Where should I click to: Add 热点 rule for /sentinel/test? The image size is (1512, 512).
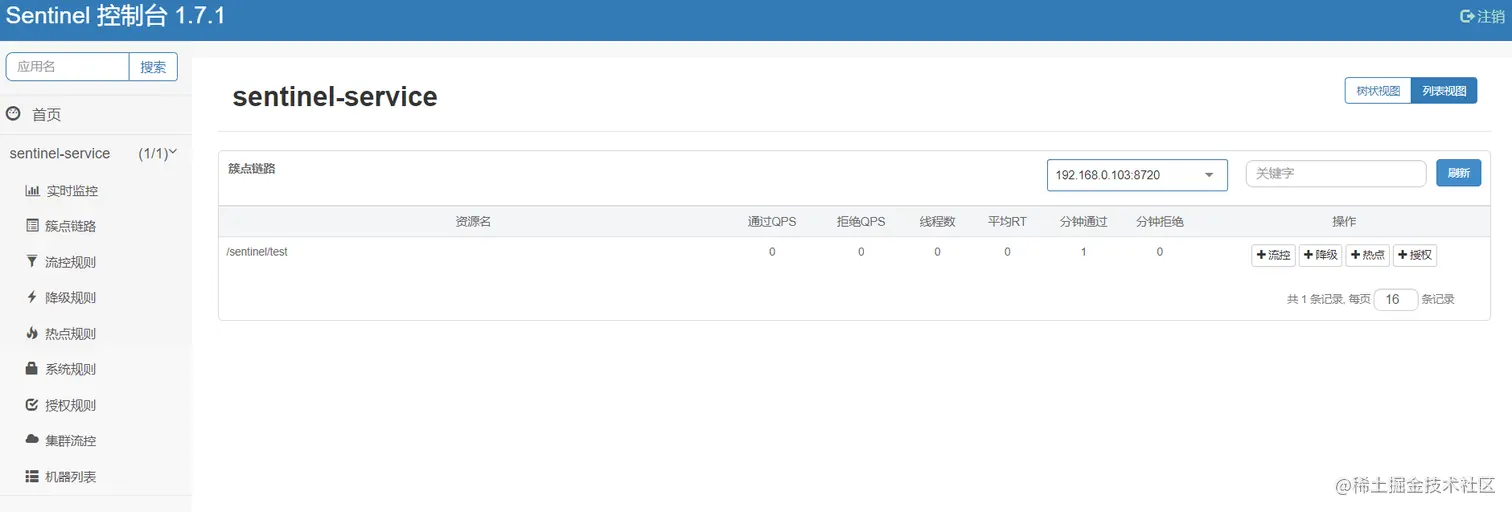1367,255
